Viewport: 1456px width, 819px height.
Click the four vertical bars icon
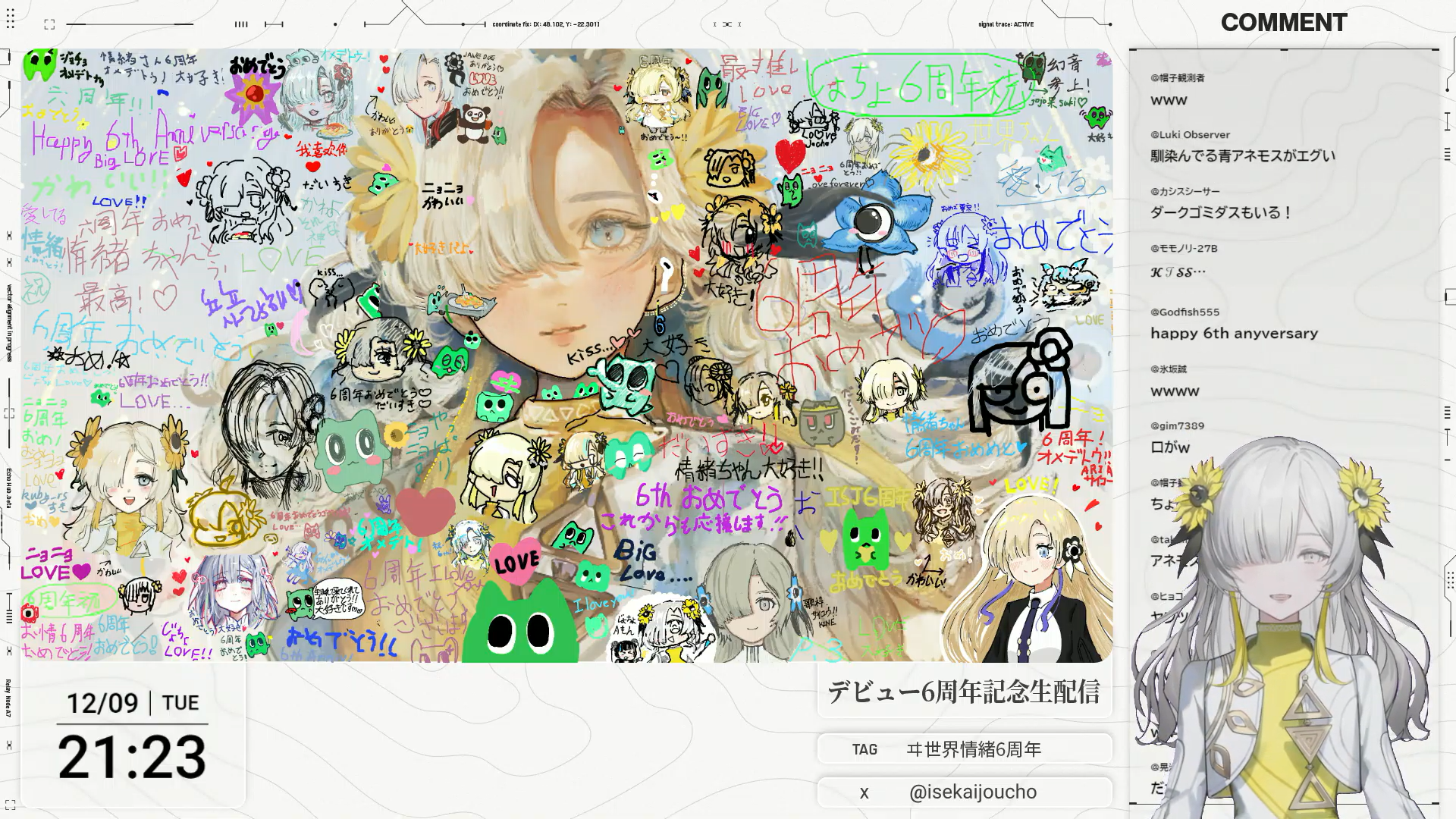[241, 24]
